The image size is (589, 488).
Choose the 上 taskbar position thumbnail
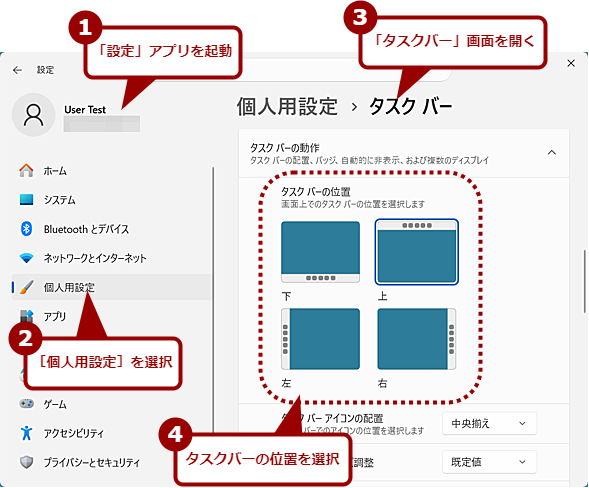click(x=417, y=252)
